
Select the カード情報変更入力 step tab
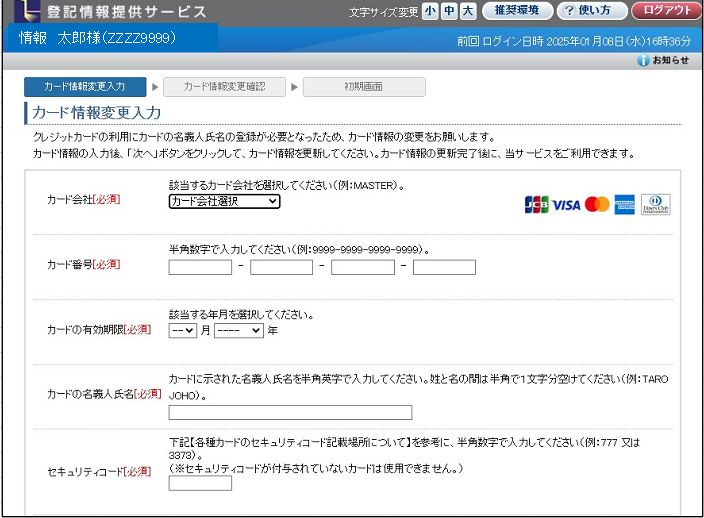pos(85,87)
